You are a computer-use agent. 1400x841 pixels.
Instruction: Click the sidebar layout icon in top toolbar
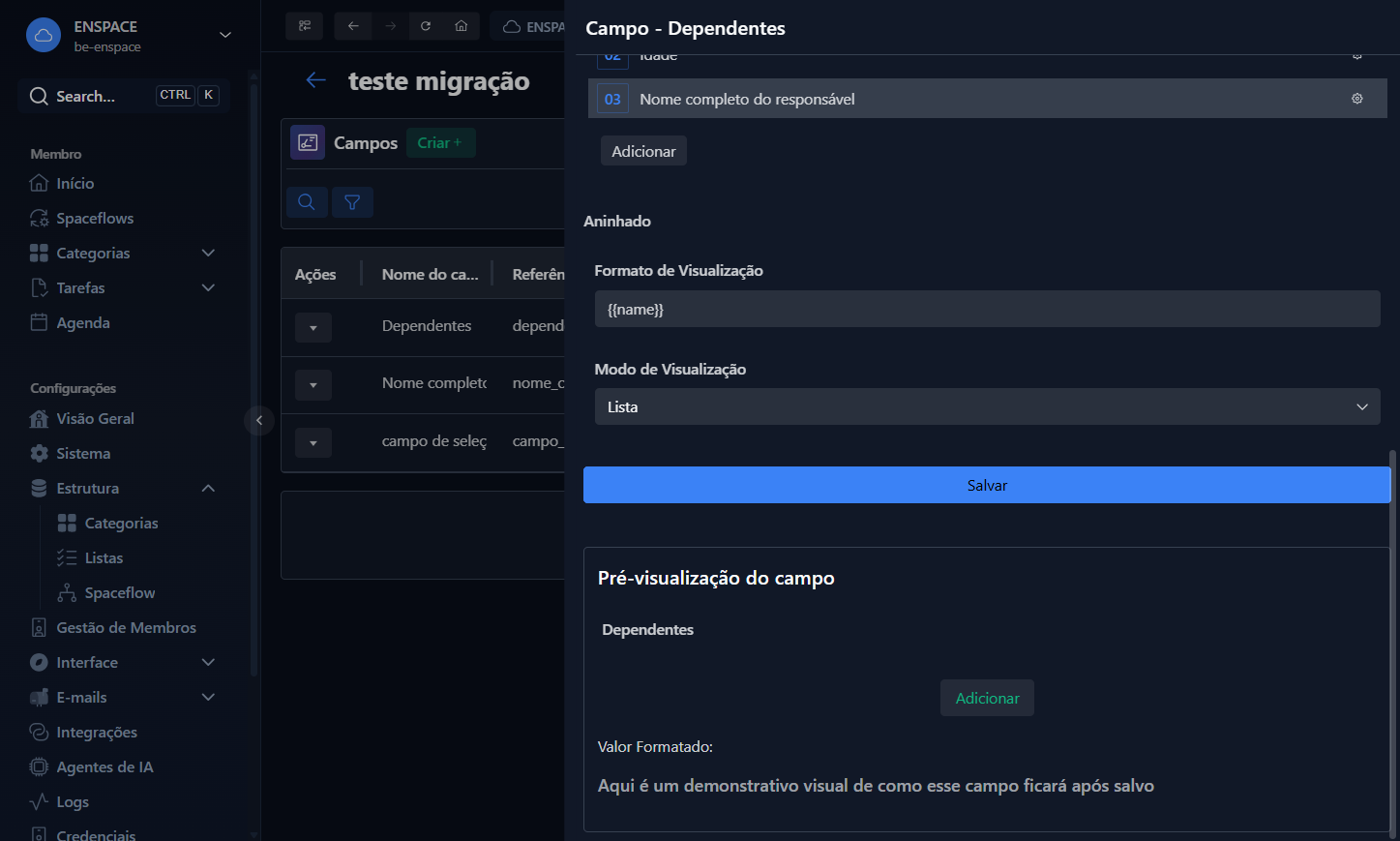(x=305, y=26)
